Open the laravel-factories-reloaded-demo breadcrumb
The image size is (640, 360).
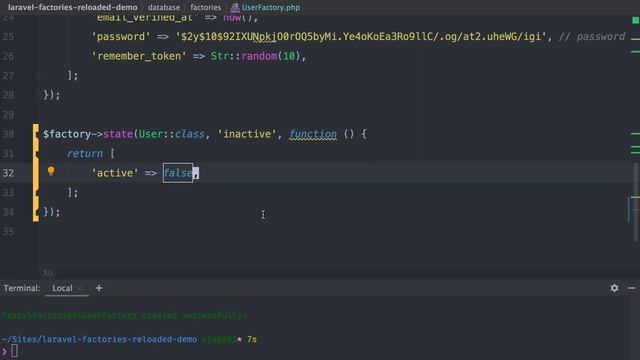pos(73,7)
